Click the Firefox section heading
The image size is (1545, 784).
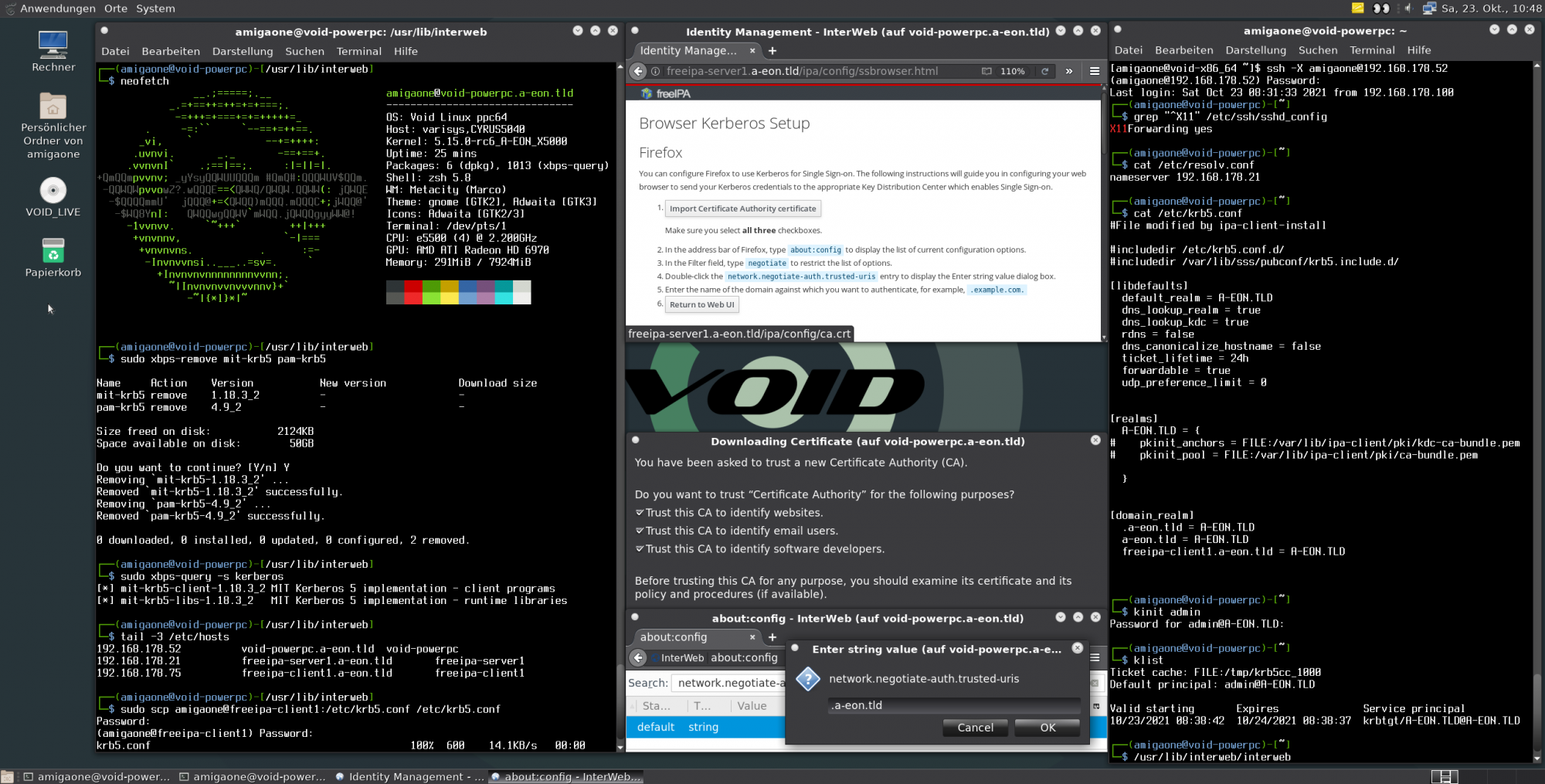[660, 153]
